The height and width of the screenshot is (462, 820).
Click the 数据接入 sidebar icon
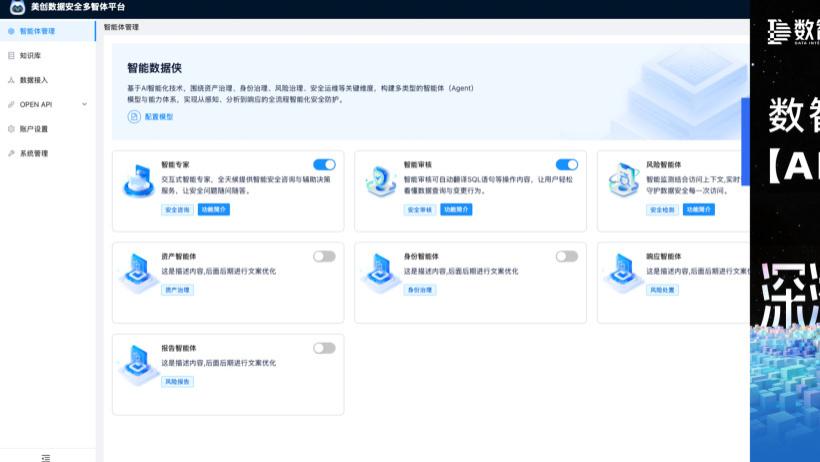click(11, 80)
